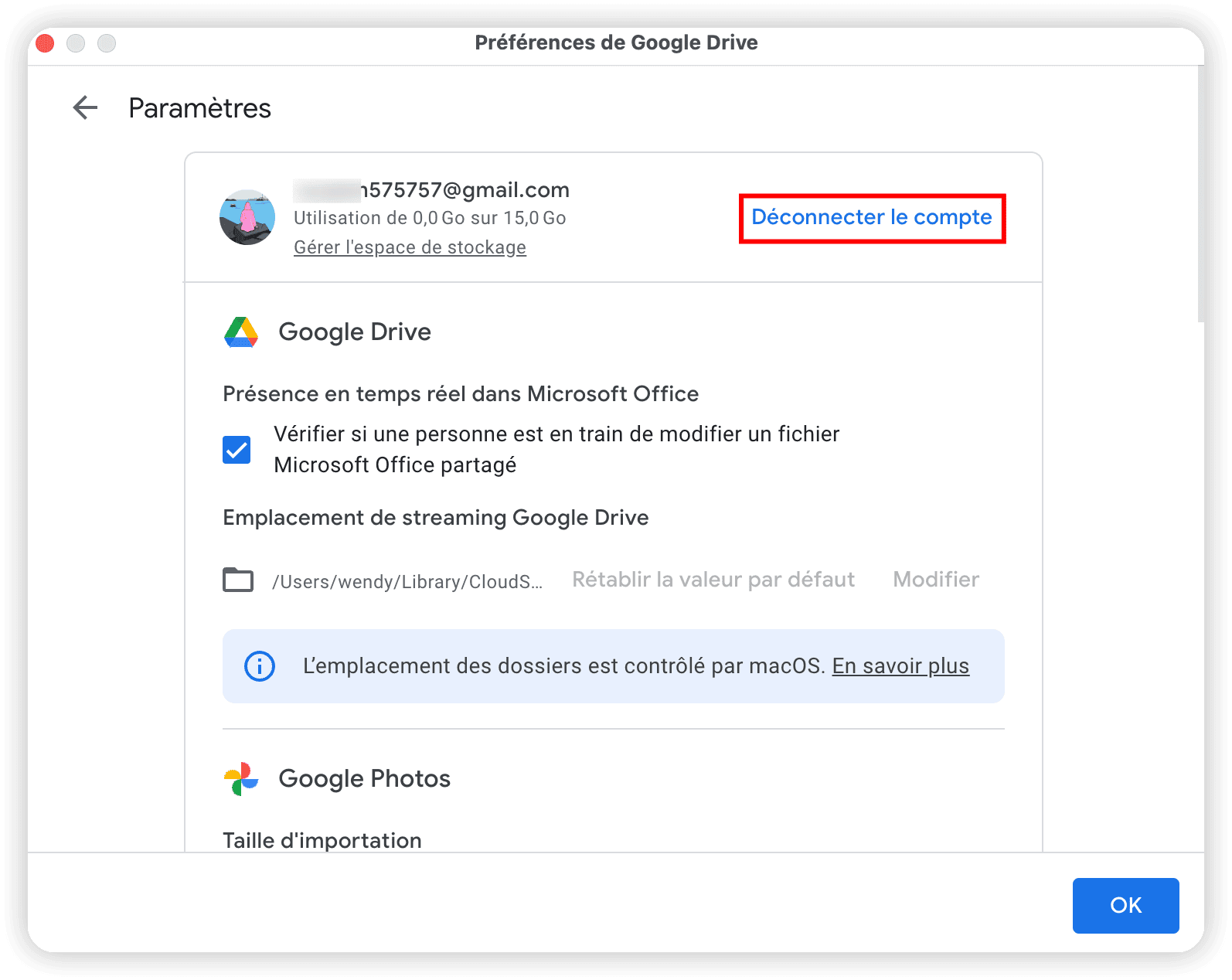Click the Paramètres page heading
Screen dimensions: 1232x980
click(199, 108)
